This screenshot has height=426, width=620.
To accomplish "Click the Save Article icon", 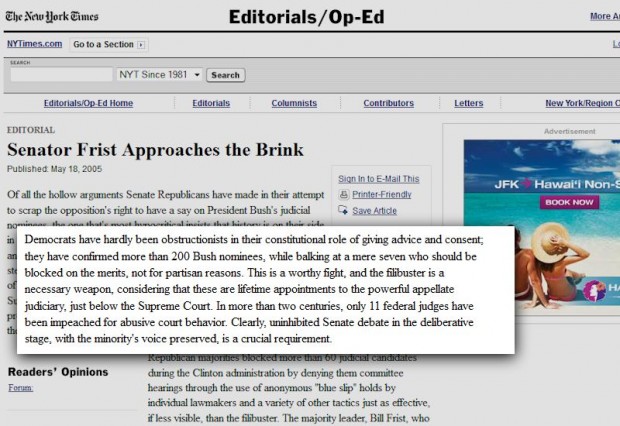I will [343, 211].
